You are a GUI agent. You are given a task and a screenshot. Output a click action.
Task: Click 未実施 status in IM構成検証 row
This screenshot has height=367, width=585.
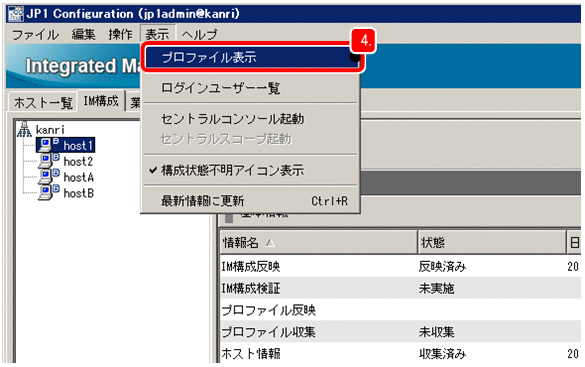click(x=436, y=288)
